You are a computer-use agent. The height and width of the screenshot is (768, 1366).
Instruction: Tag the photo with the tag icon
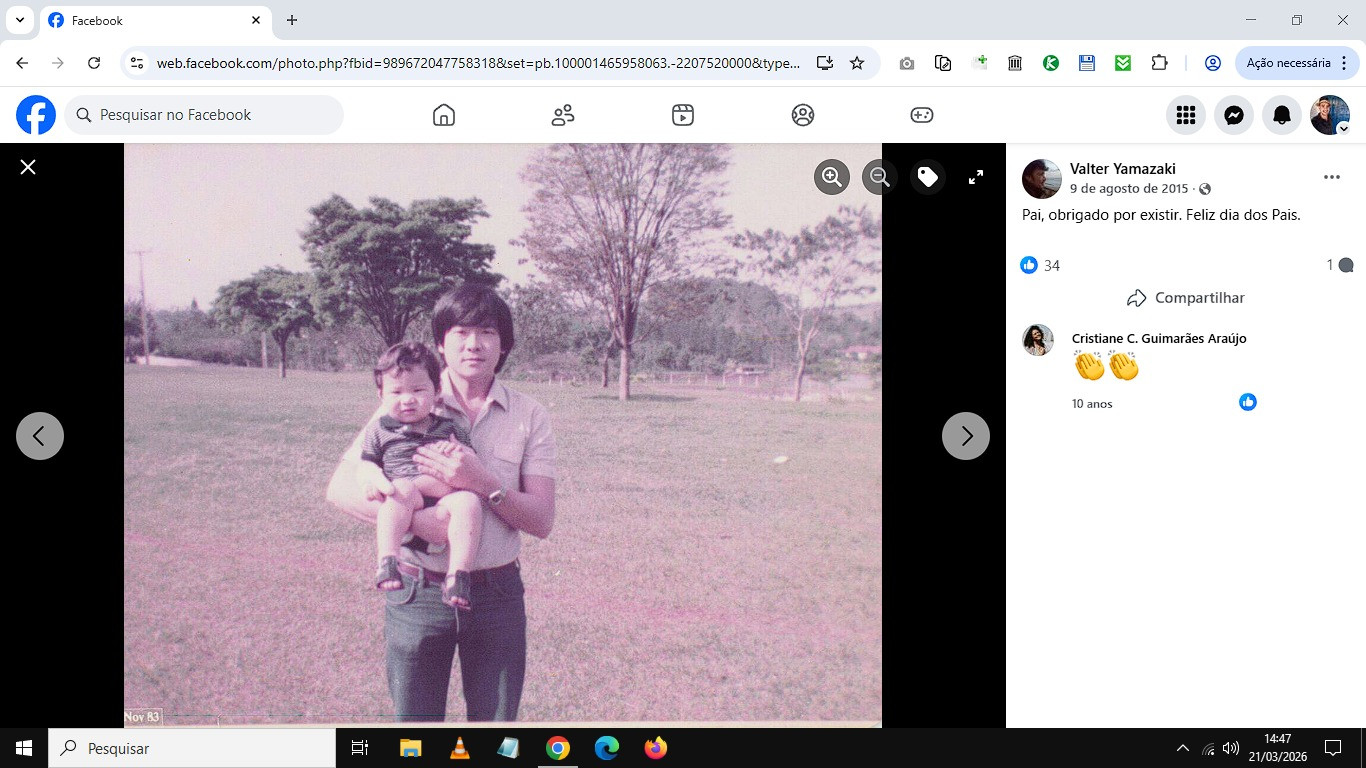[928, 177]
